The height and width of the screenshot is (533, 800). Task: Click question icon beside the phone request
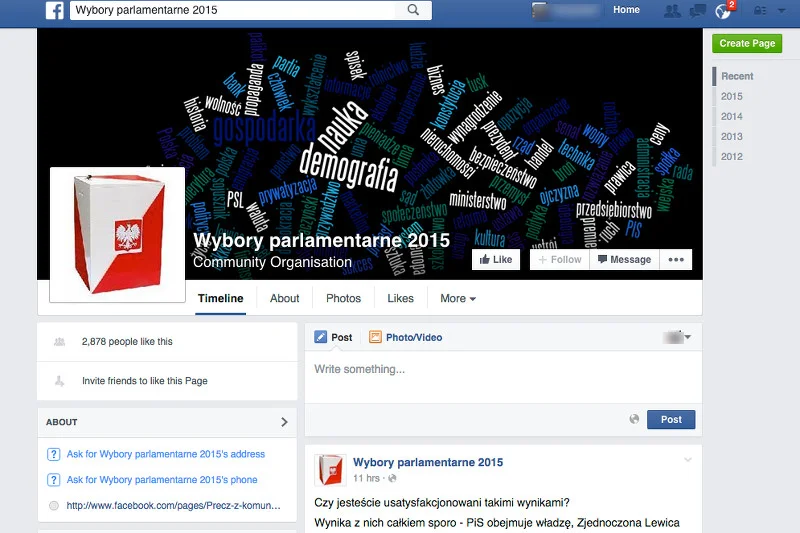(x=54, y=480)
